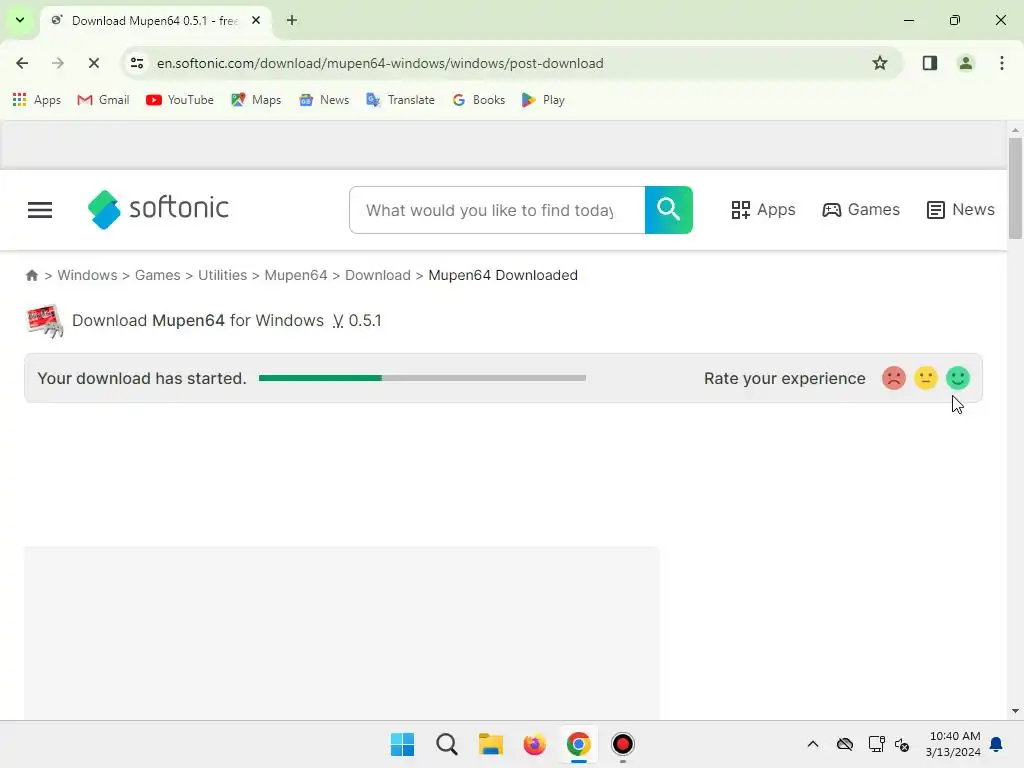Click scrollbar down arrow
This screenshot has height=768, width=1024.
[1014, 711]
